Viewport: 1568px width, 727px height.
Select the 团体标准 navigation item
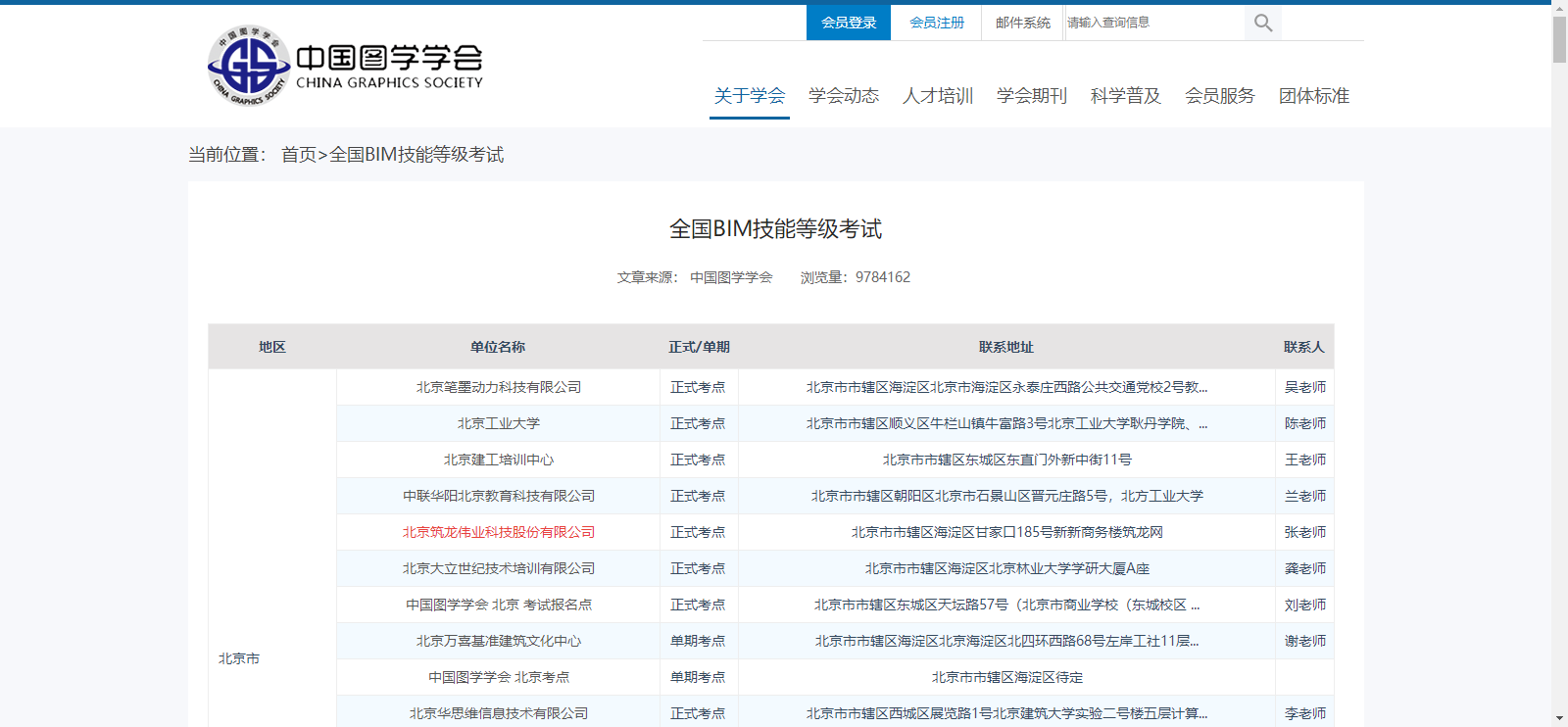pos(1314,96)
